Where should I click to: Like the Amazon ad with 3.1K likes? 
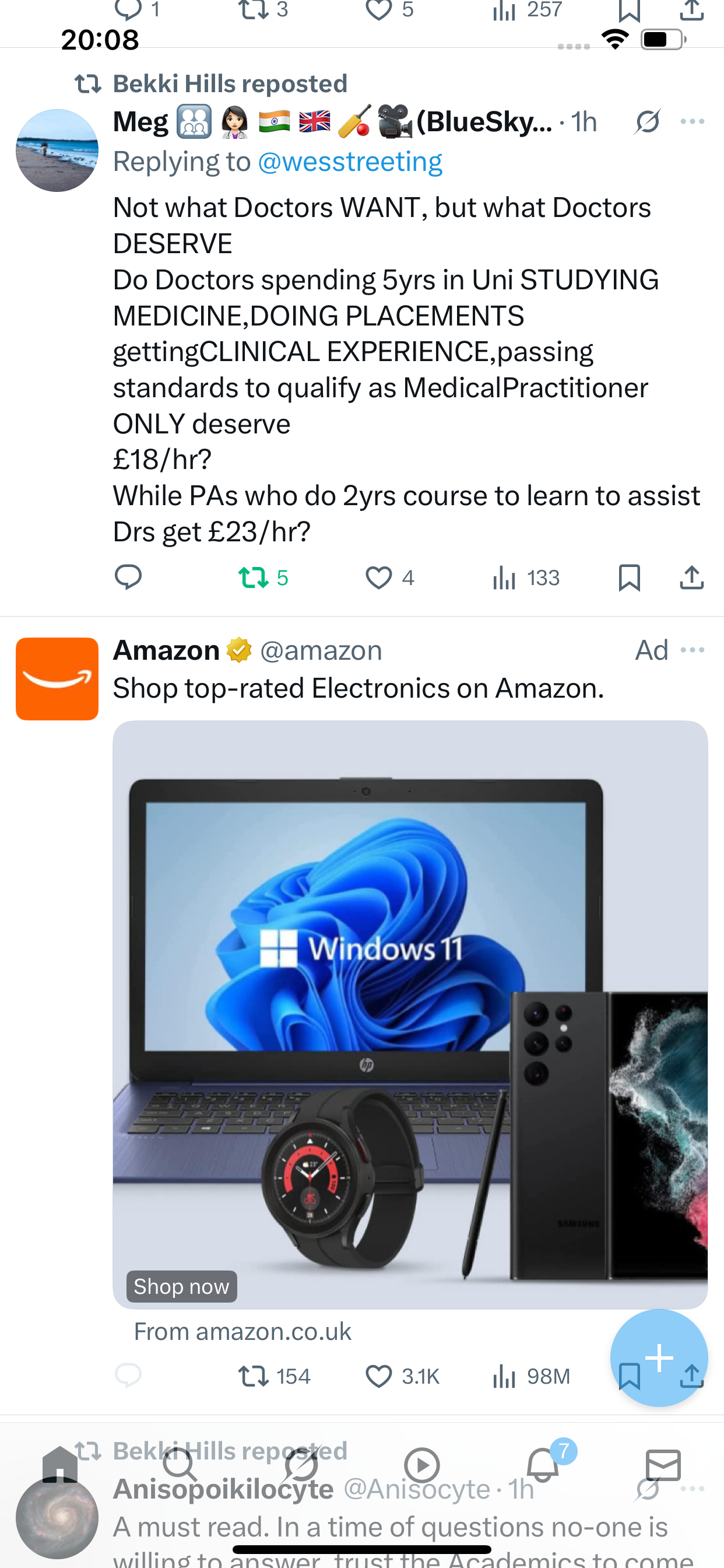click(402, 1376)
